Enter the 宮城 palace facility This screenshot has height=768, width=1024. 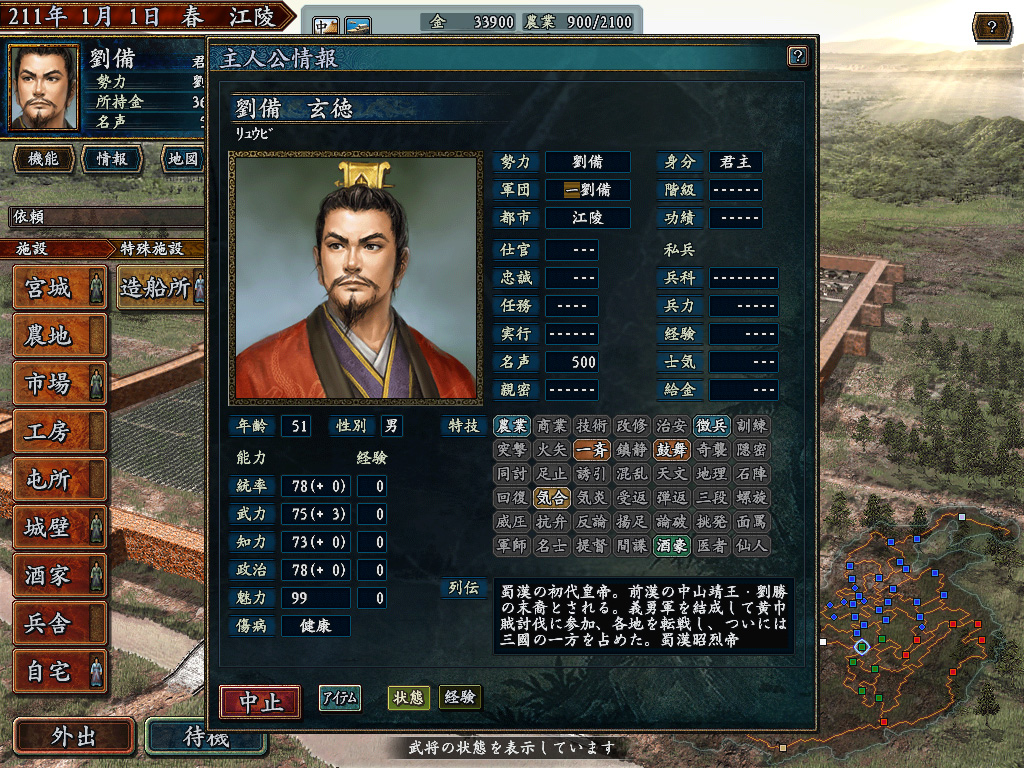coord(59,287)
